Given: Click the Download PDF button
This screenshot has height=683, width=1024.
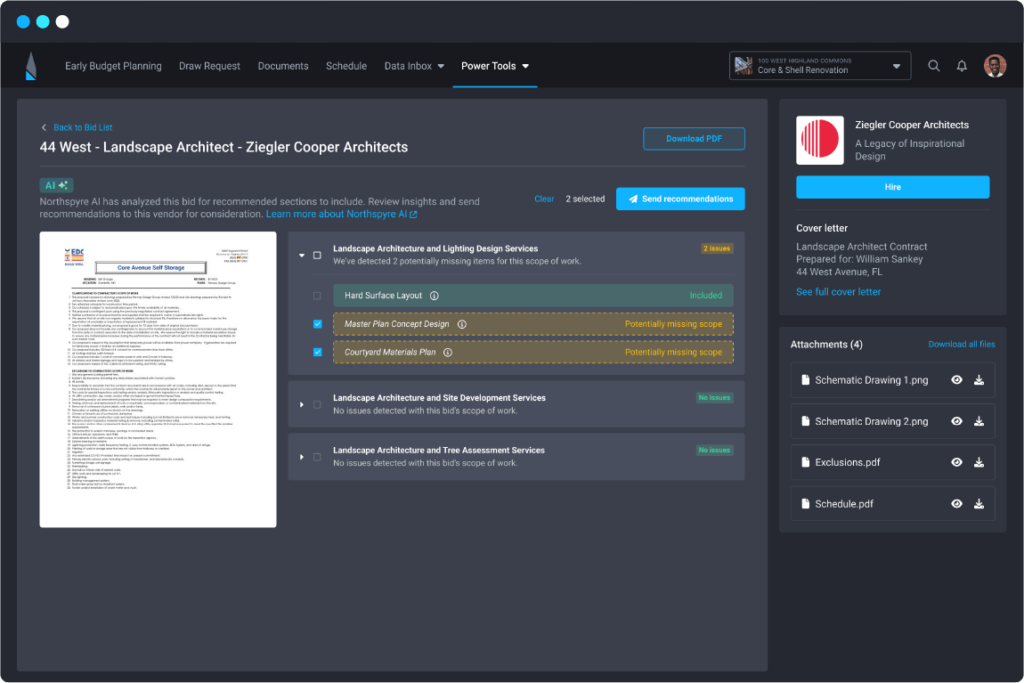Looking at the screenshot, I should tap(694, 138).
